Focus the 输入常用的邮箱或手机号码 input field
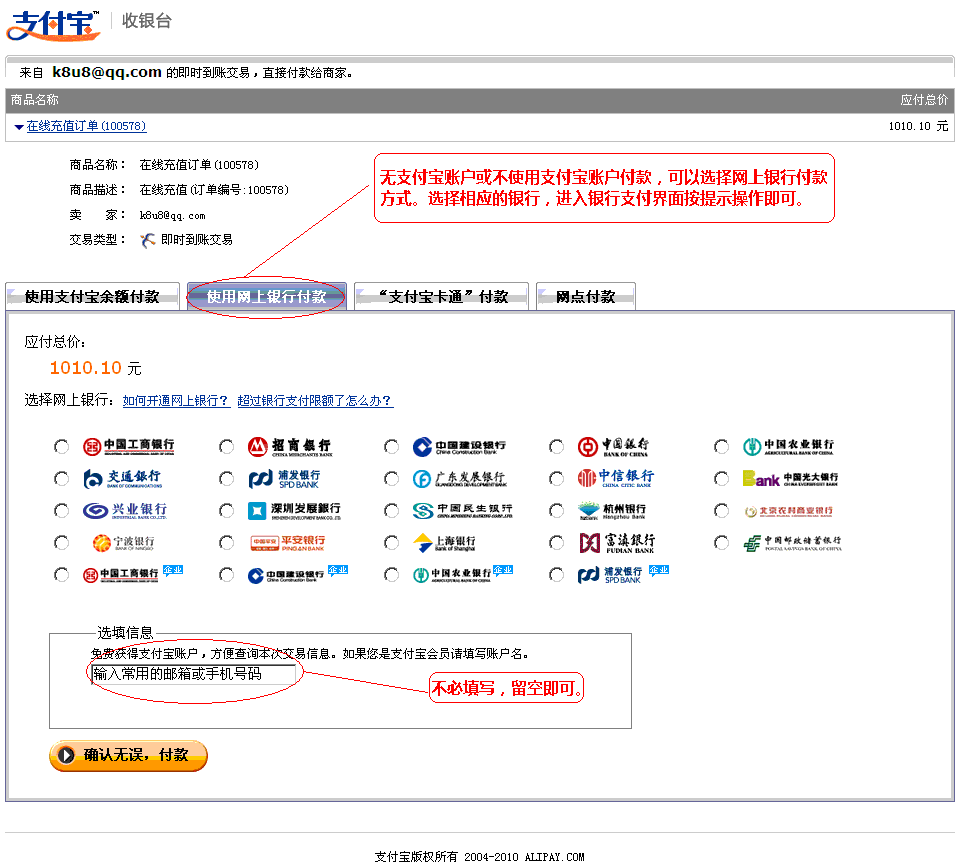976x865 pixels. (x=194, y=675)
